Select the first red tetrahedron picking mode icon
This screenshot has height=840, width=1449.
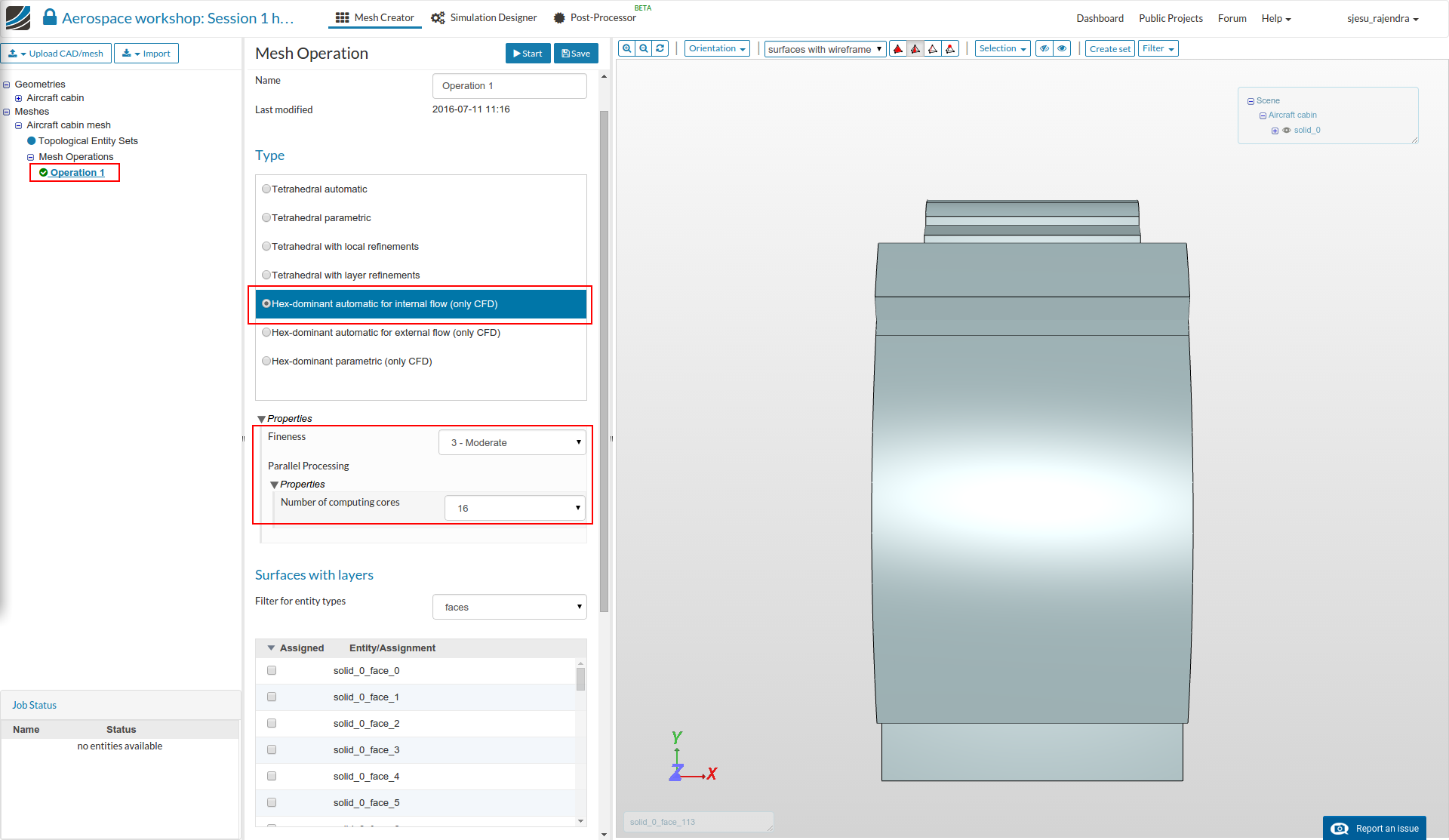pyautogui.click(x=898, y=49)
